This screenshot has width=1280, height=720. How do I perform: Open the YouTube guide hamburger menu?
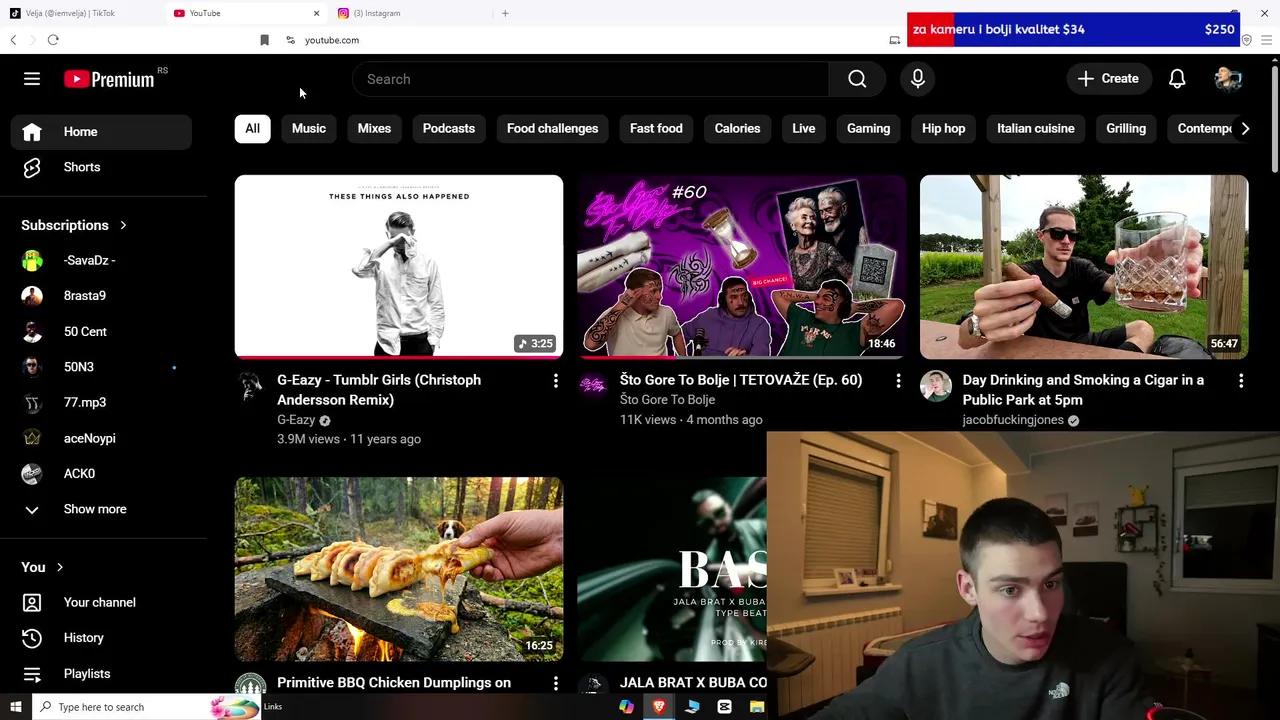pos(32,79)
